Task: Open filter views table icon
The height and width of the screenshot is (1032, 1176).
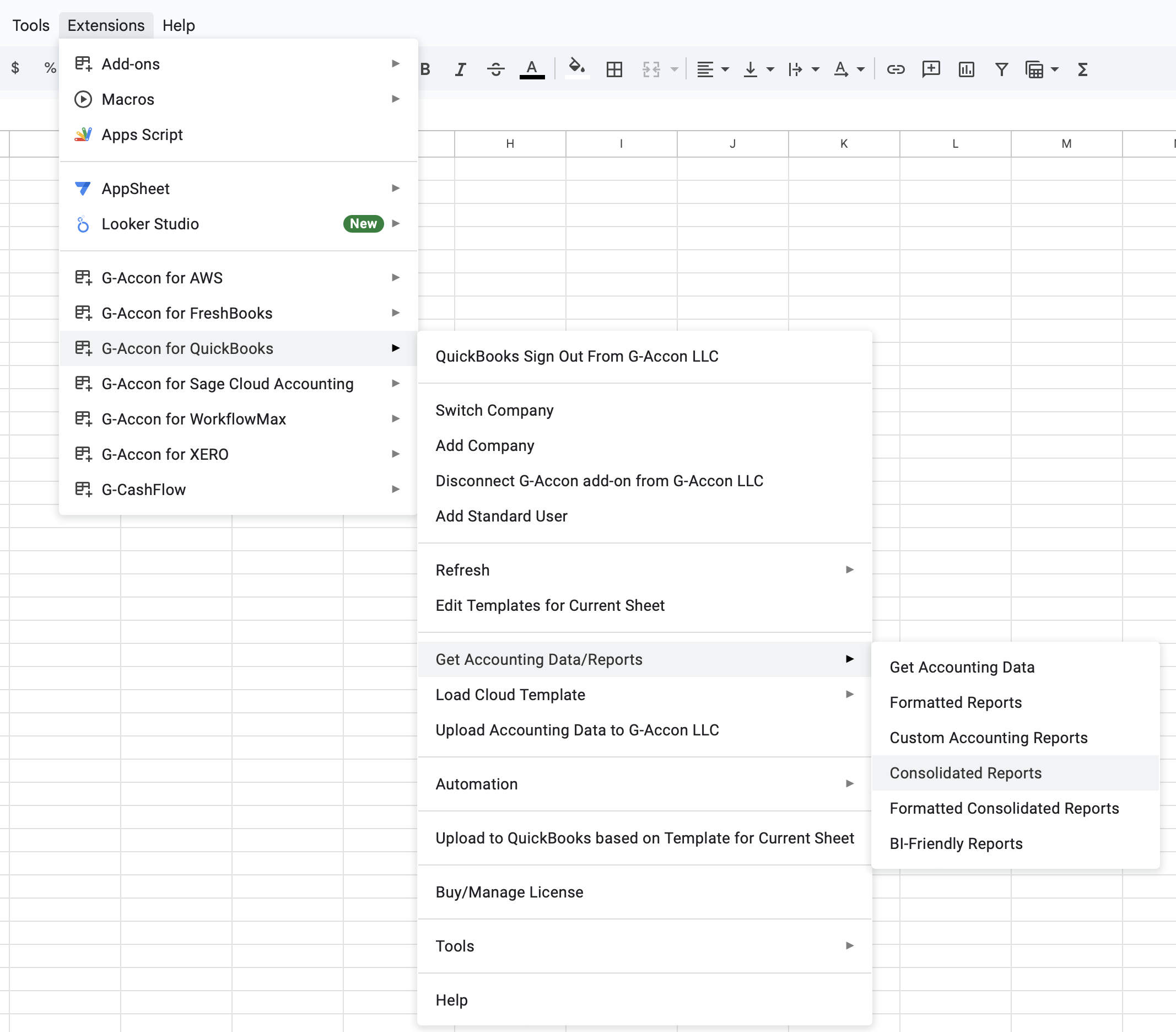Action: point(1034,69)
